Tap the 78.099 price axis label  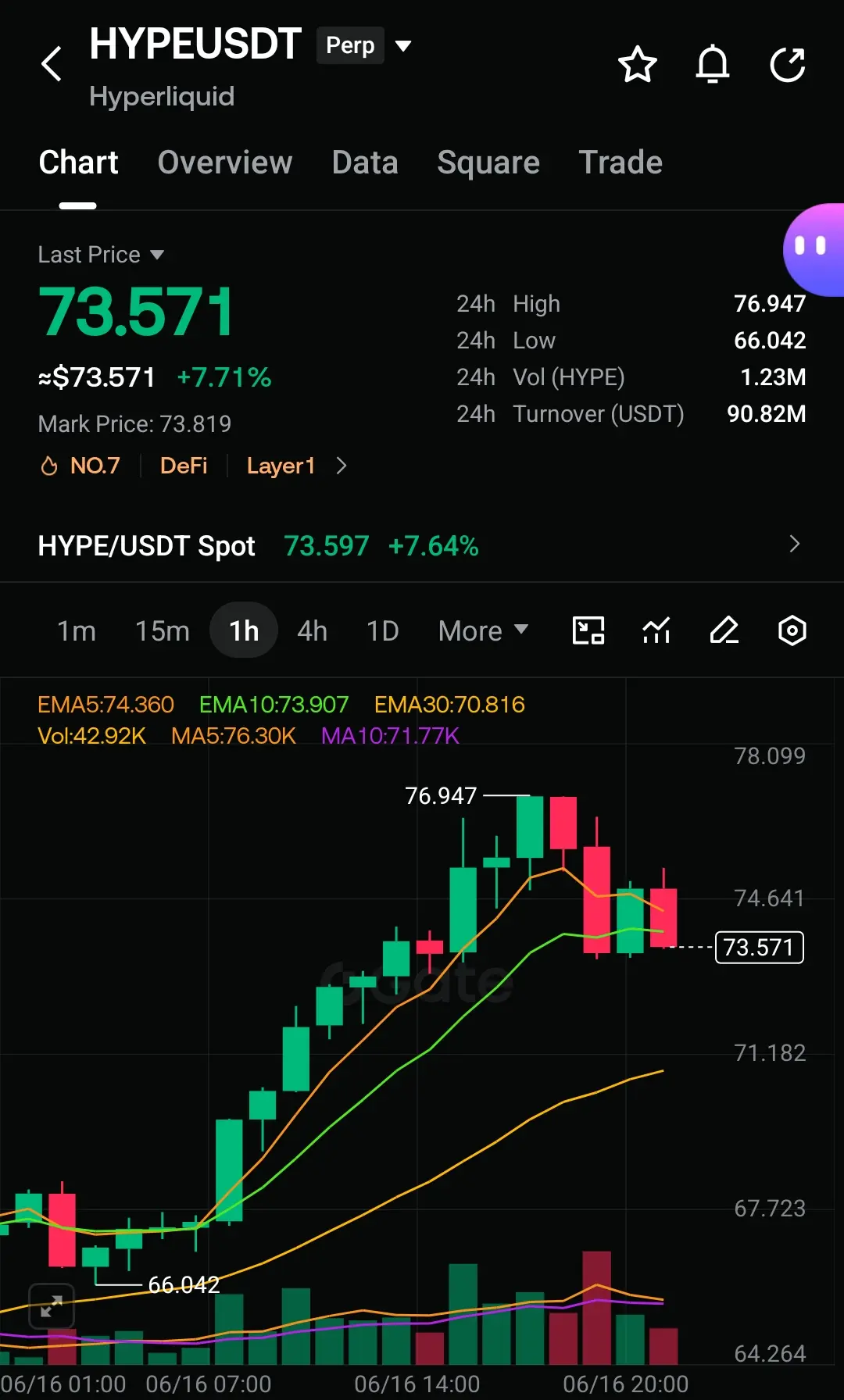[x=770, y=756]
